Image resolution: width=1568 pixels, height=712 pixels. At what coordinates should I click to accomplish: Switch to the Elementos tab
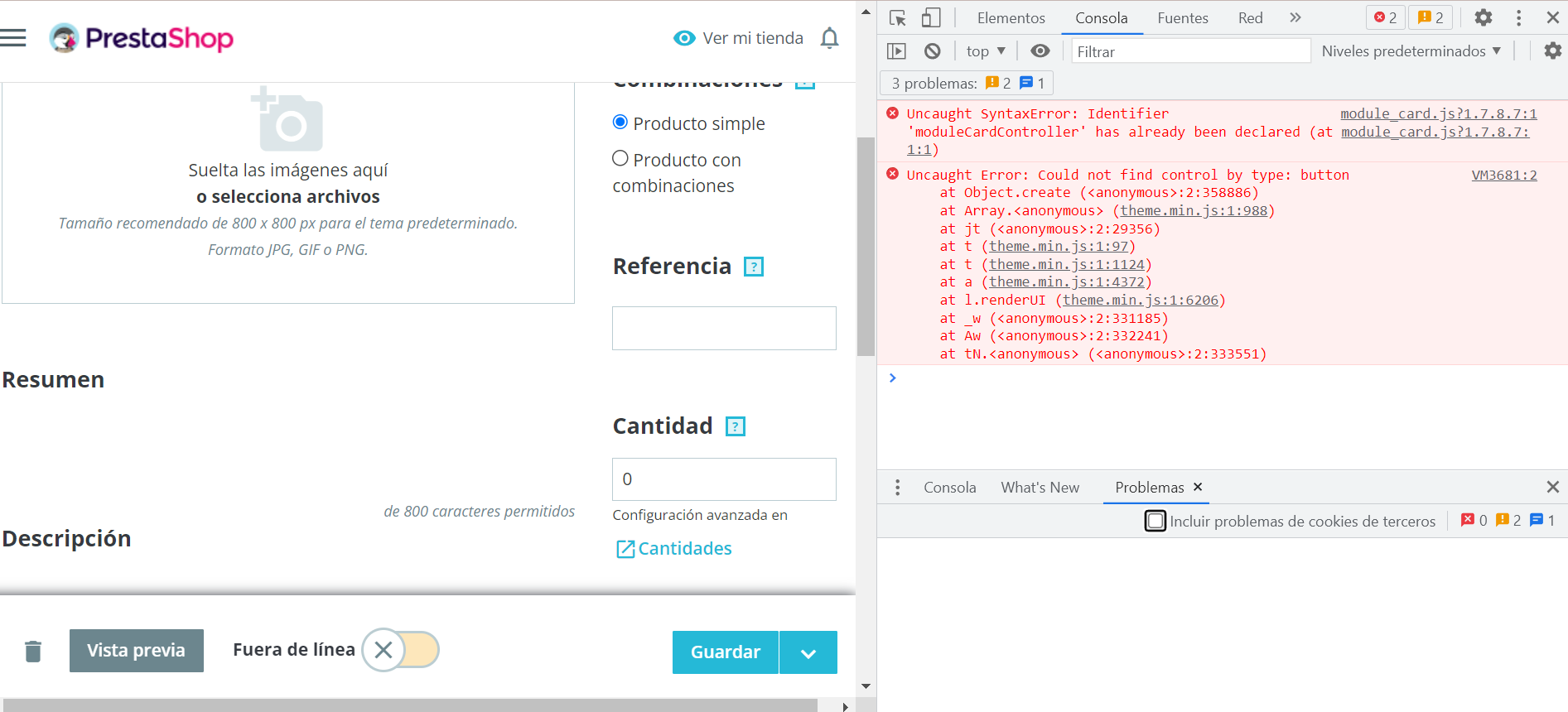tap(1011, 18)
